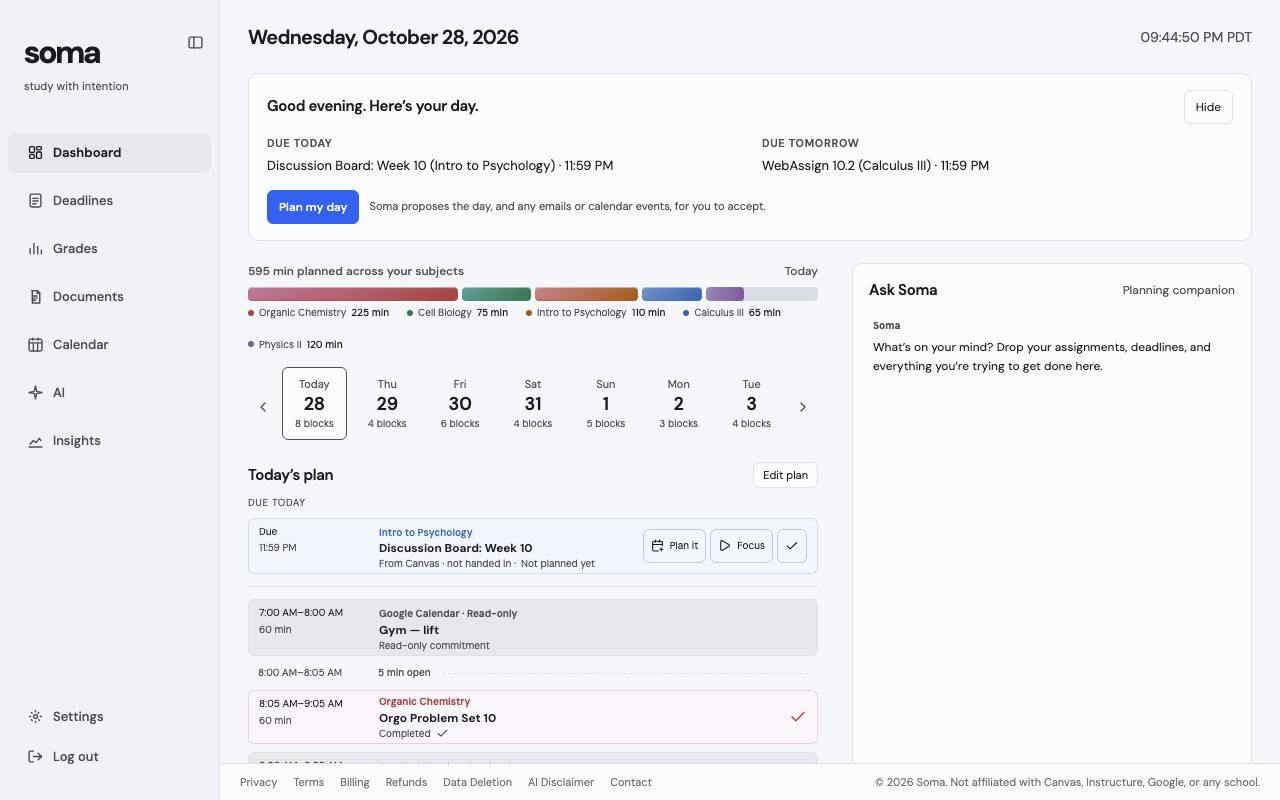The height and width of the screenshot is (800, 1280).
Task: Click the Insights trend line icon
Action: click(35, 441)
